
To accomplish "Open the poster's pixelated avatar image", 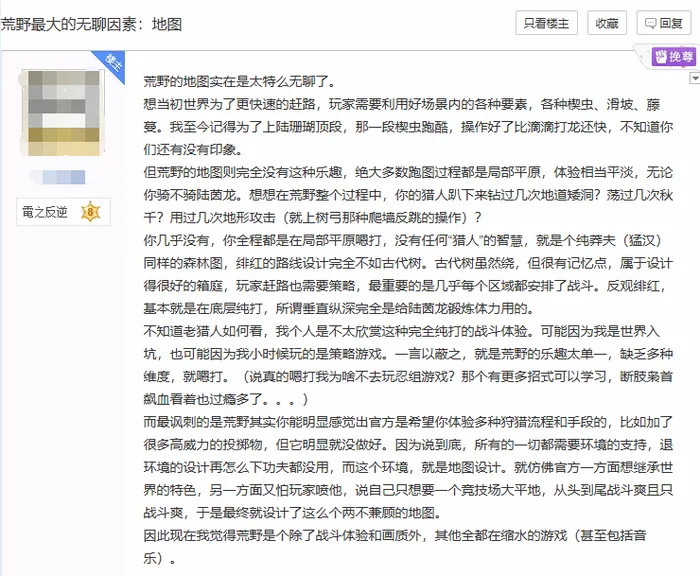I will pyautogui.click(x=61, y=113).
